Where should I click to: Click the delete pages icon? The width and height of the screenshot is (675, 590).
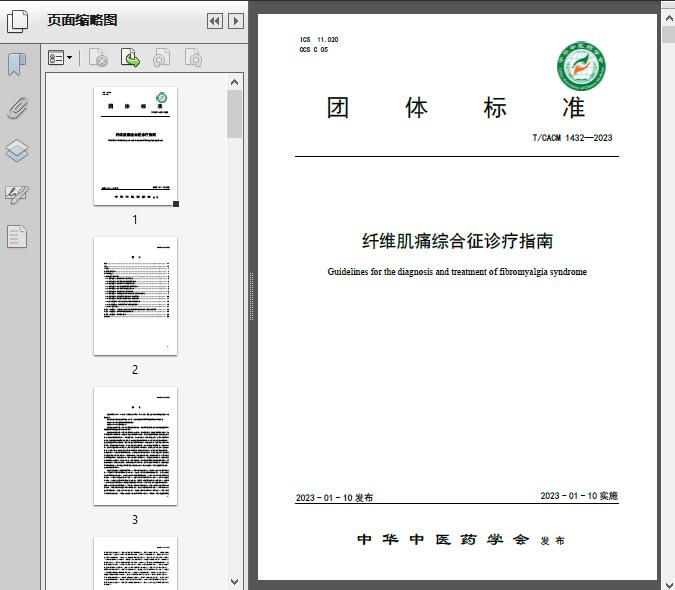(x=99, y=57)
